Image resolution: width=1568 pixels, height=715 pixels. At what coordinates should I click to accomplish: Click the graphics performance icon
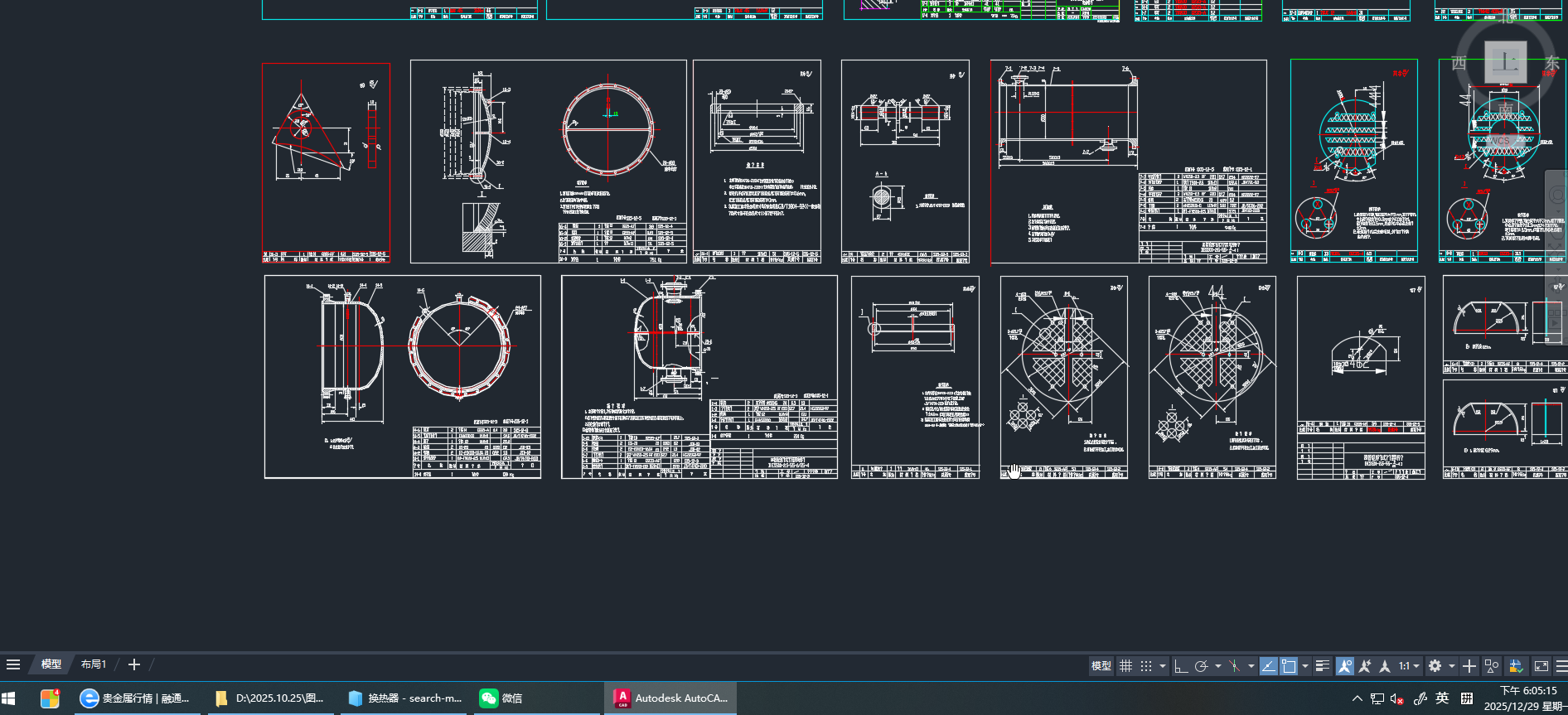click(1516, 666)
